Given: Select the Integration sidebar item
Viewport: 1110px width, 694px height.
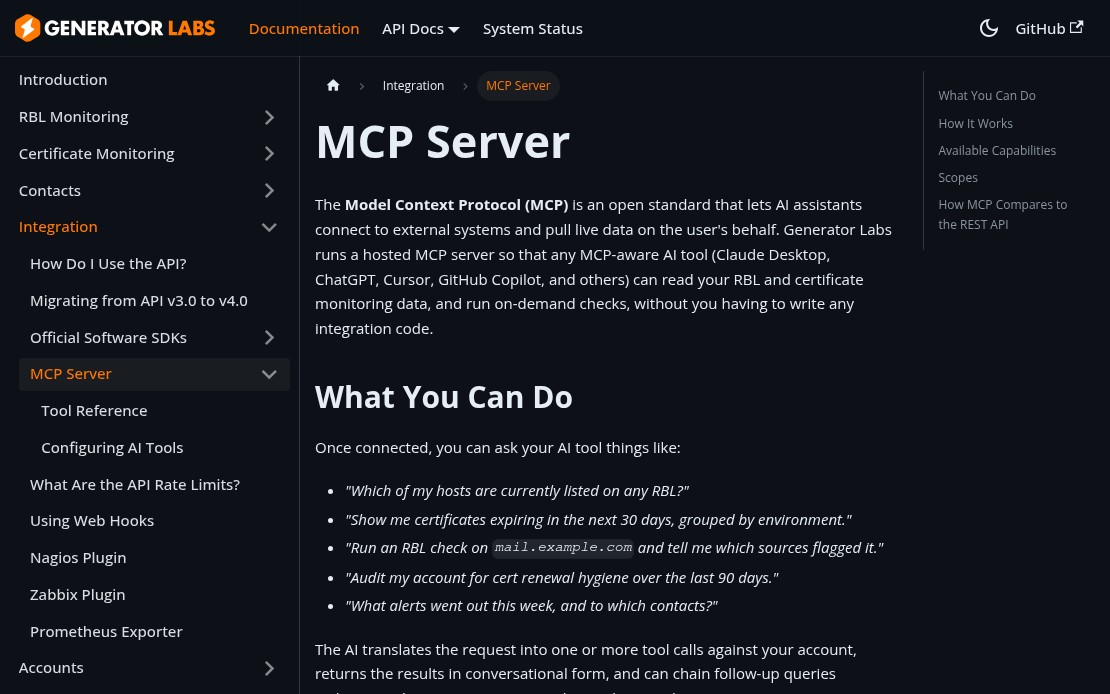Looking at the screenshot, I should pyautogui.click(x=58, y=227).
